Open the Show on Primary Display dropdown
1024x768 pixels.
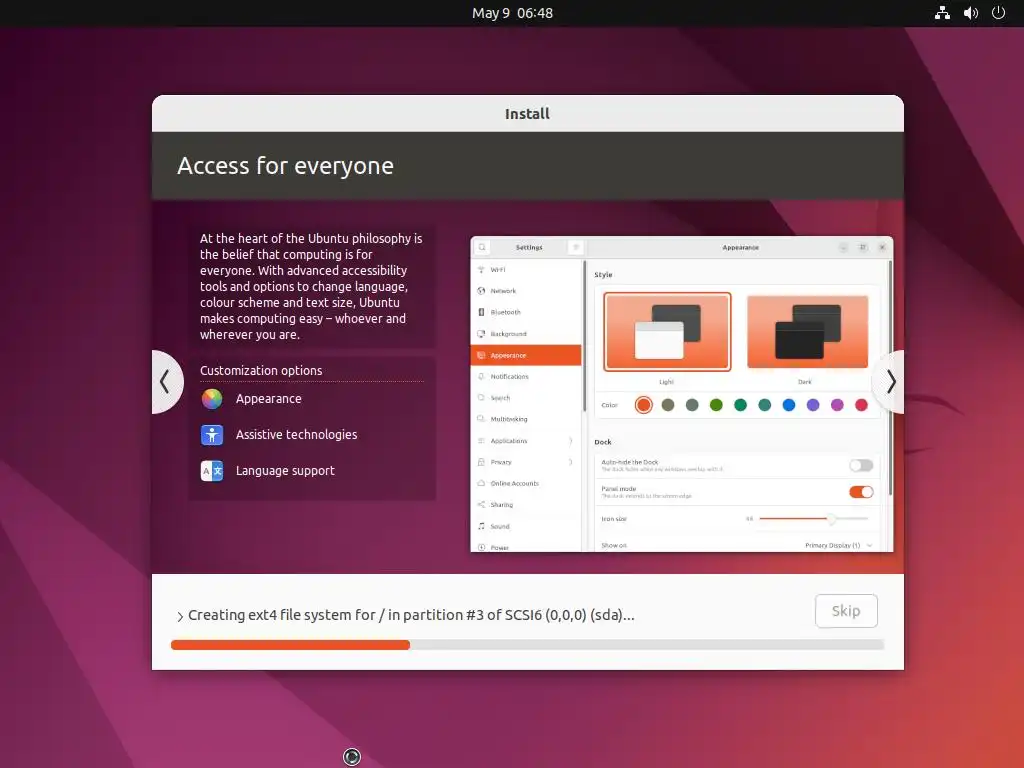click(x=839, y=545)
